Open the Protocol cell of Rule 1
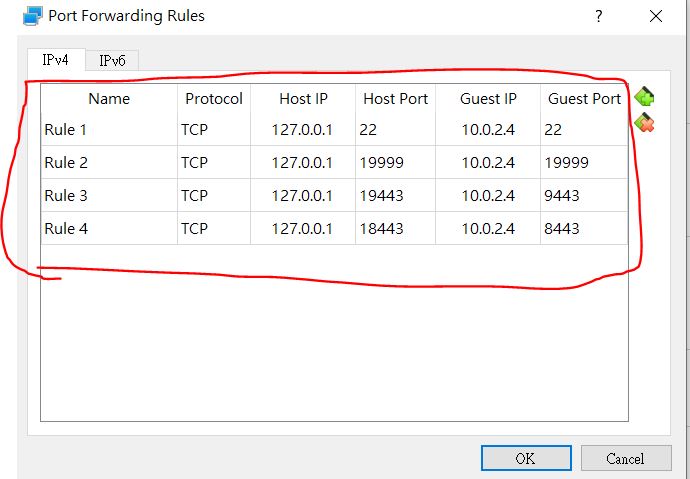Screen dimensions: 690x479 click(214, 129)
